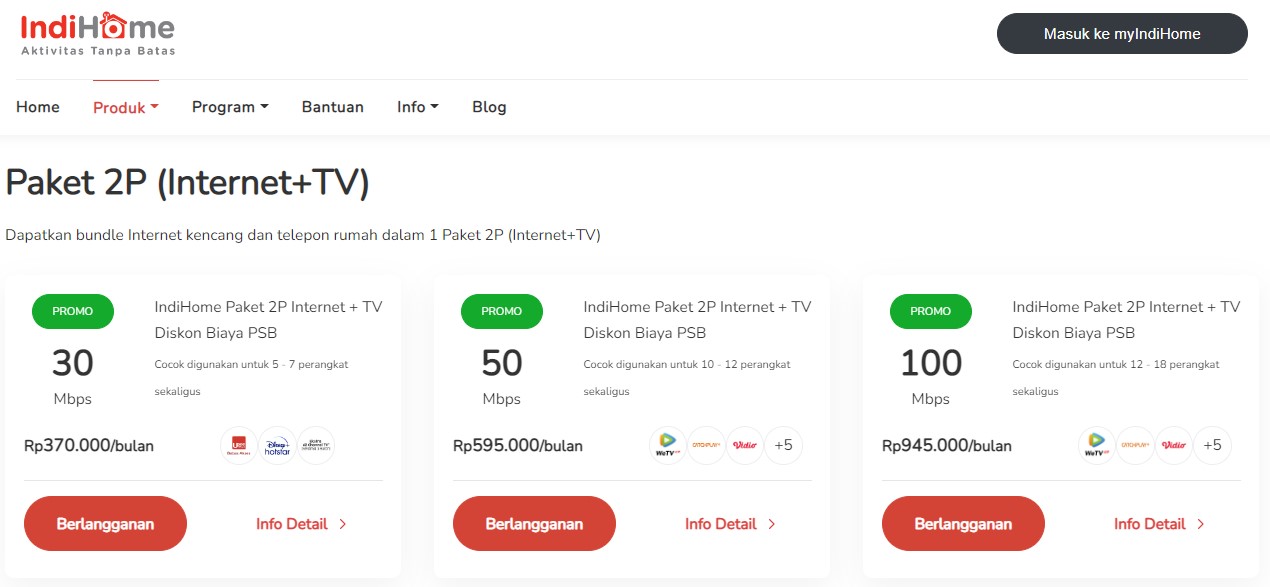Screen dimensions: 1270x587
Task: Click the WeTV icon on 50 Mbps plan
Action: (x=667, y=445)
